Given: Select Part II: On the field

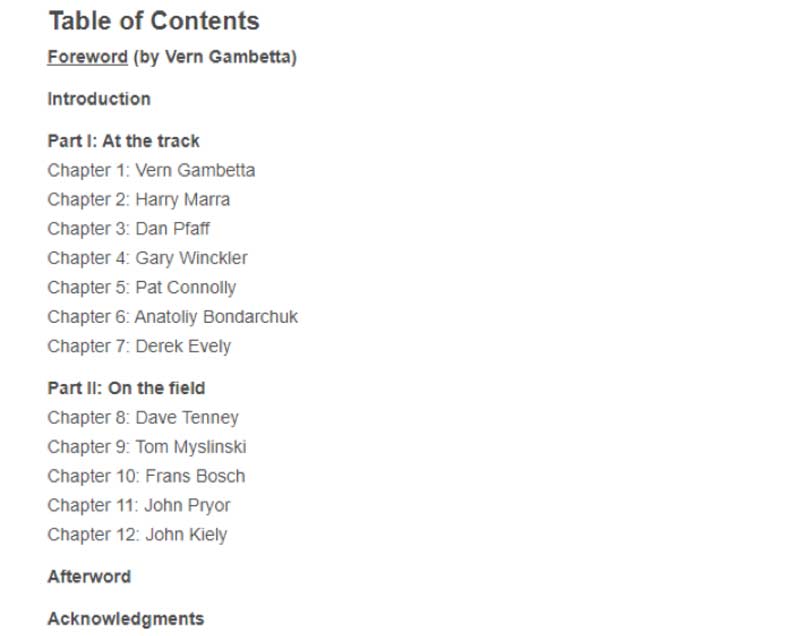Looking at the screenshot, I should tap(127, 388).
